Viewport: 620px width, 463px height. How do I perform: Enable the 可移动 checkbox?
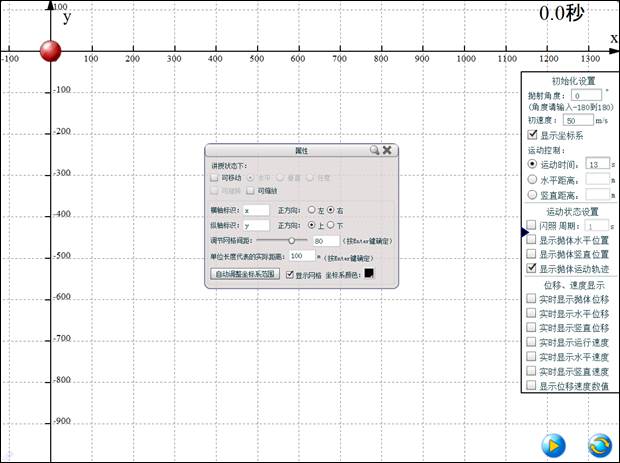(x=214, y=178)
